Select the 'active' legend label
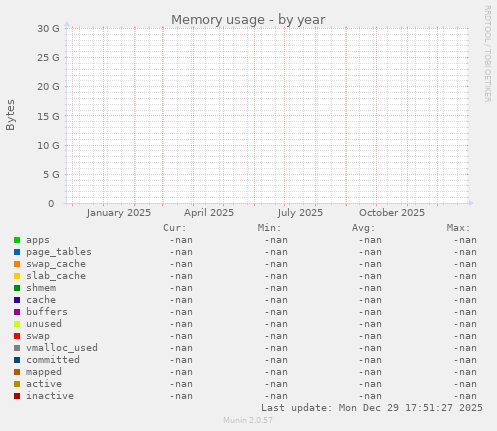The image size is (497, 431). coord(44,384)
